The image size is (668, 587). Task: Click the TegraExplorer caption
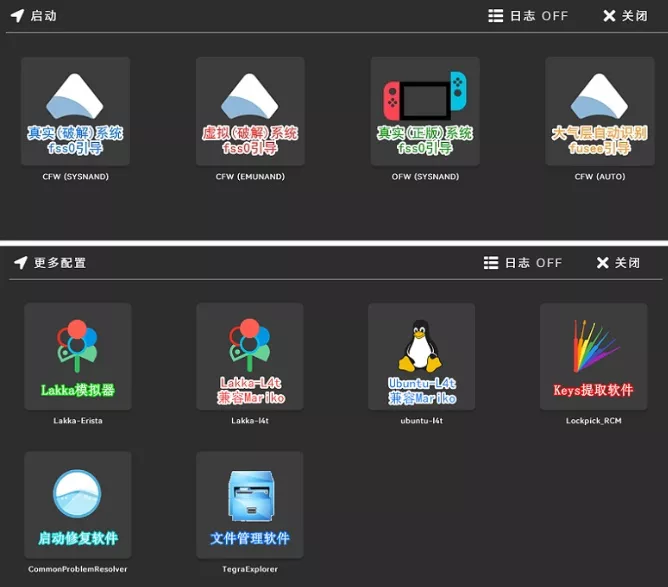(250, 569)
